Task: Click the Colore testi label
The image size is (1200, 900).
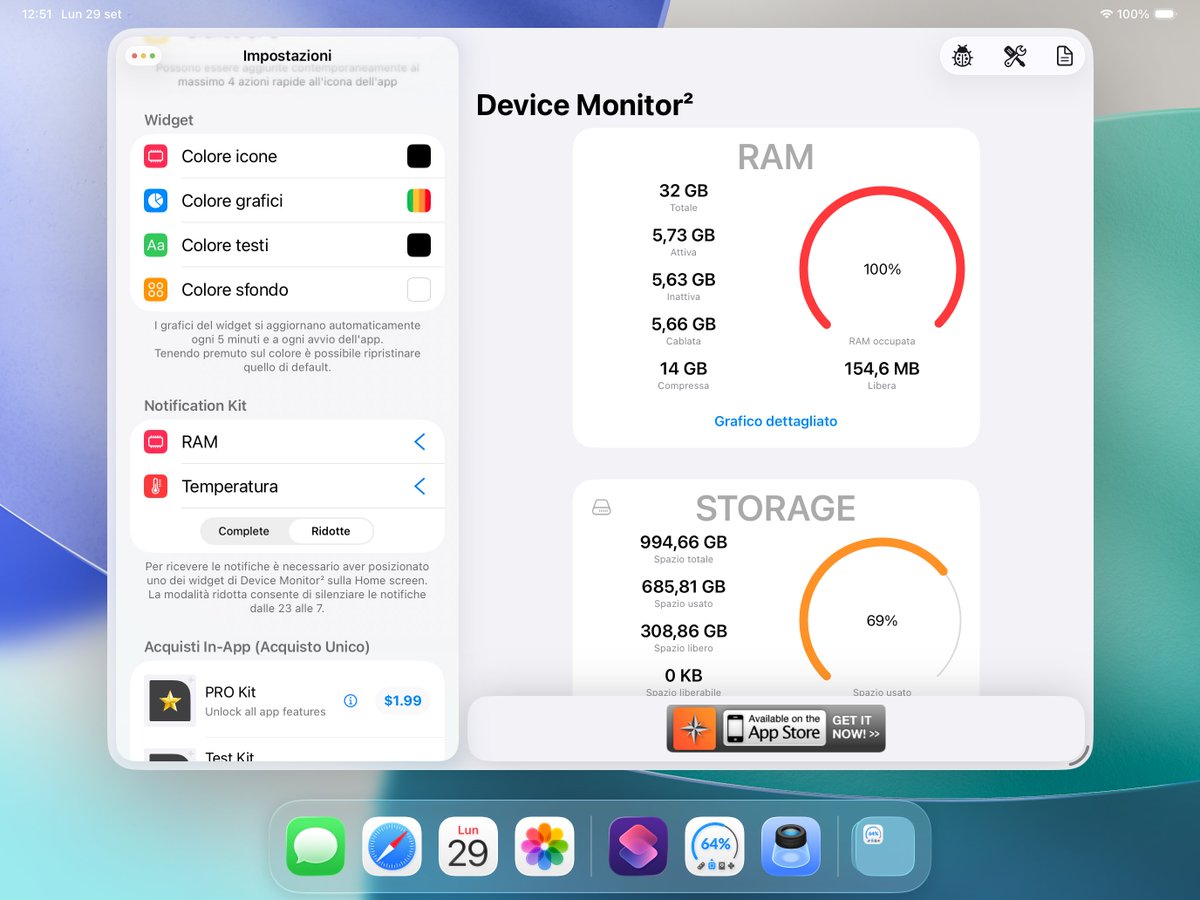Action: click(225, 245)
